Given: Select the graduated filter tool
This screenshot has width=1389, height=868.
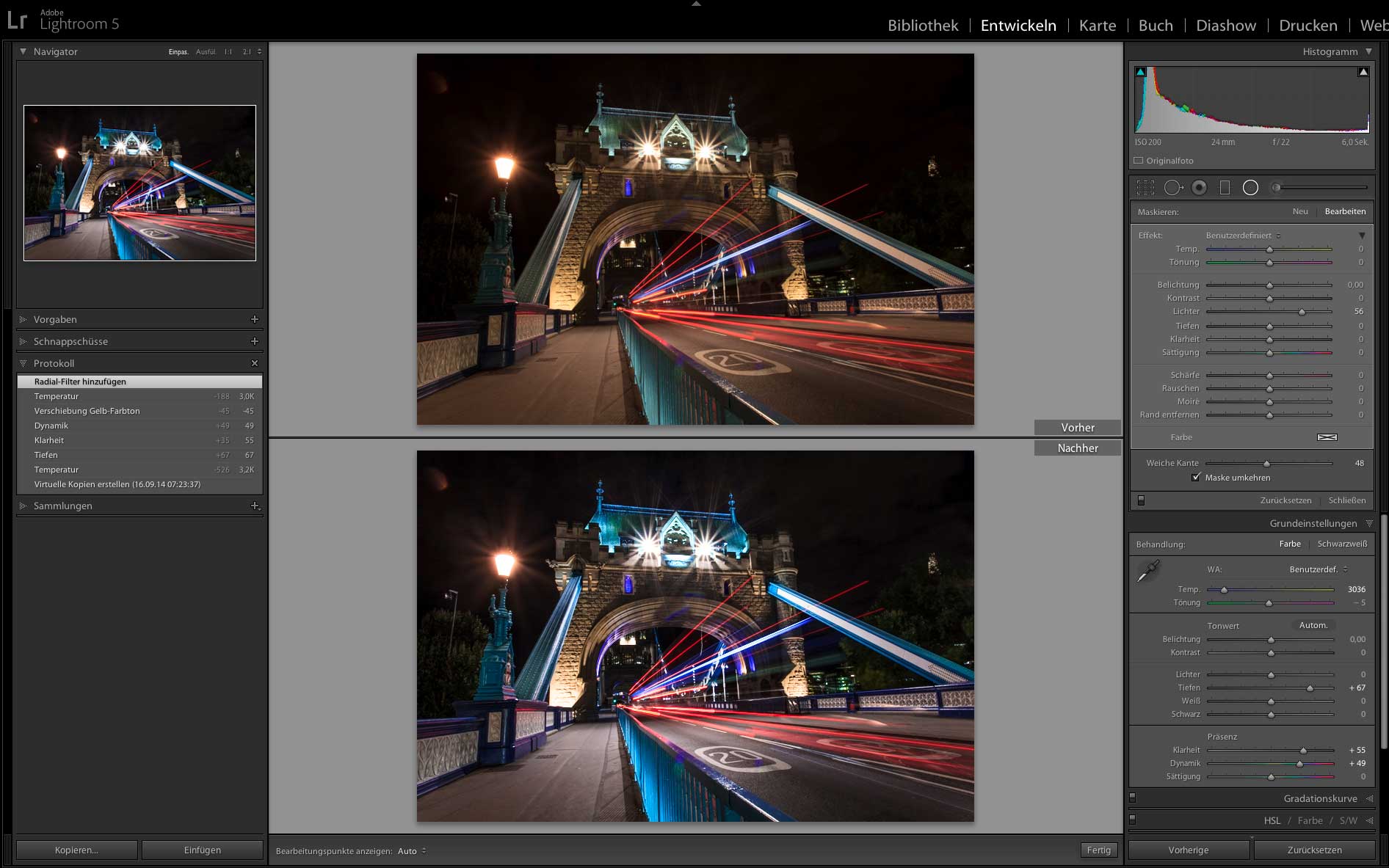Looking at the screenshot, I should coord(1225,188).
